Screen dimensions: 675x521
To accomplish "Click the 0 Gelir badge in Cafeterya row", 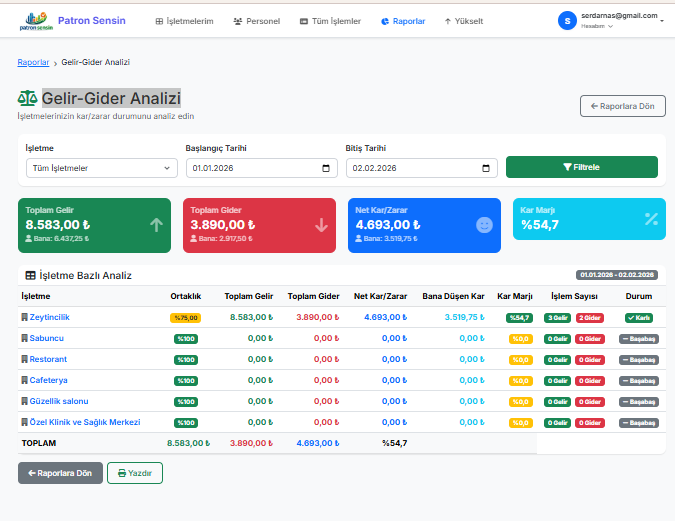I will pyautogui.click(x=557, y=381).
